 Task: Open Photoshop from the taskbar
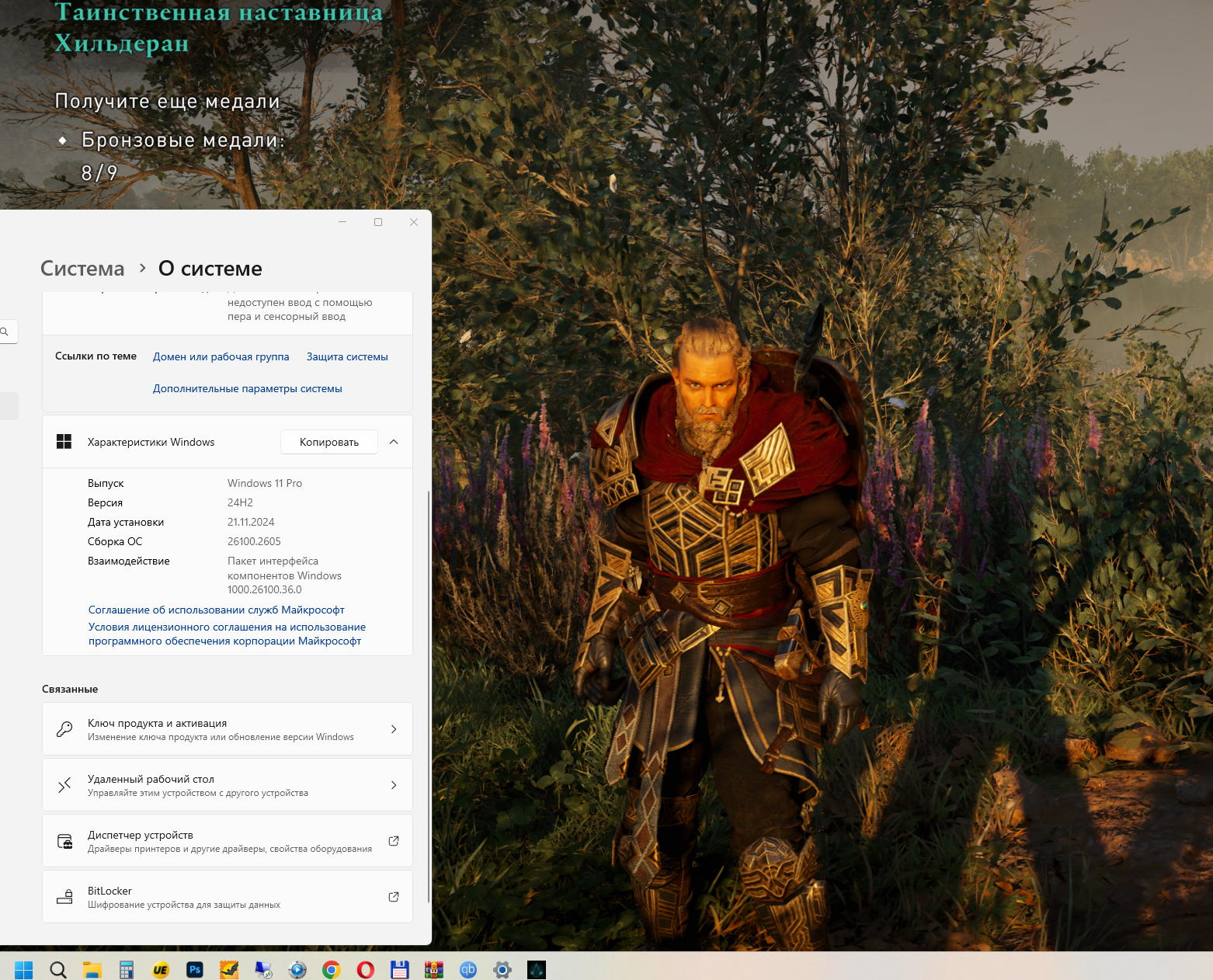click(195, 970)
